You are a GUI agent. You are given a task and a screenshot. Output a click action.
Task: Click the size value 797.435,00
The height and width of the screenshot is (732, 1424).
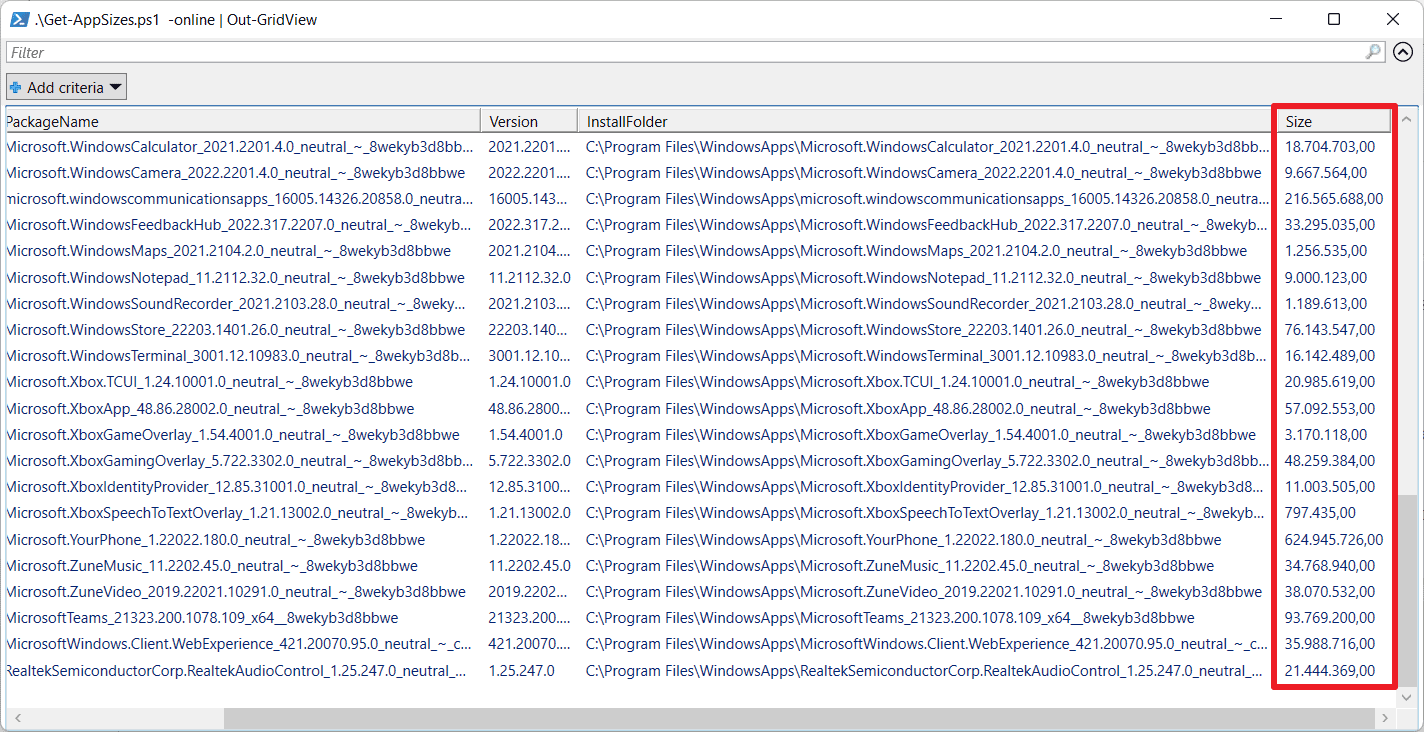1320,513
